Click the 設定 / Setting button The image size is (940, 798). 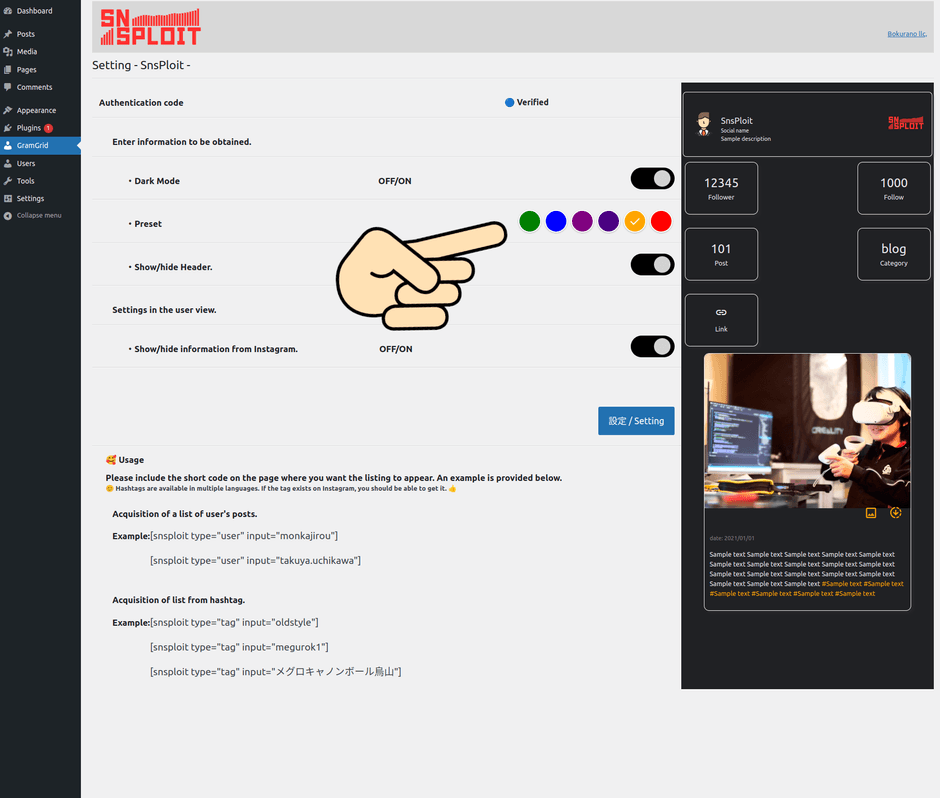coord(636,421)
